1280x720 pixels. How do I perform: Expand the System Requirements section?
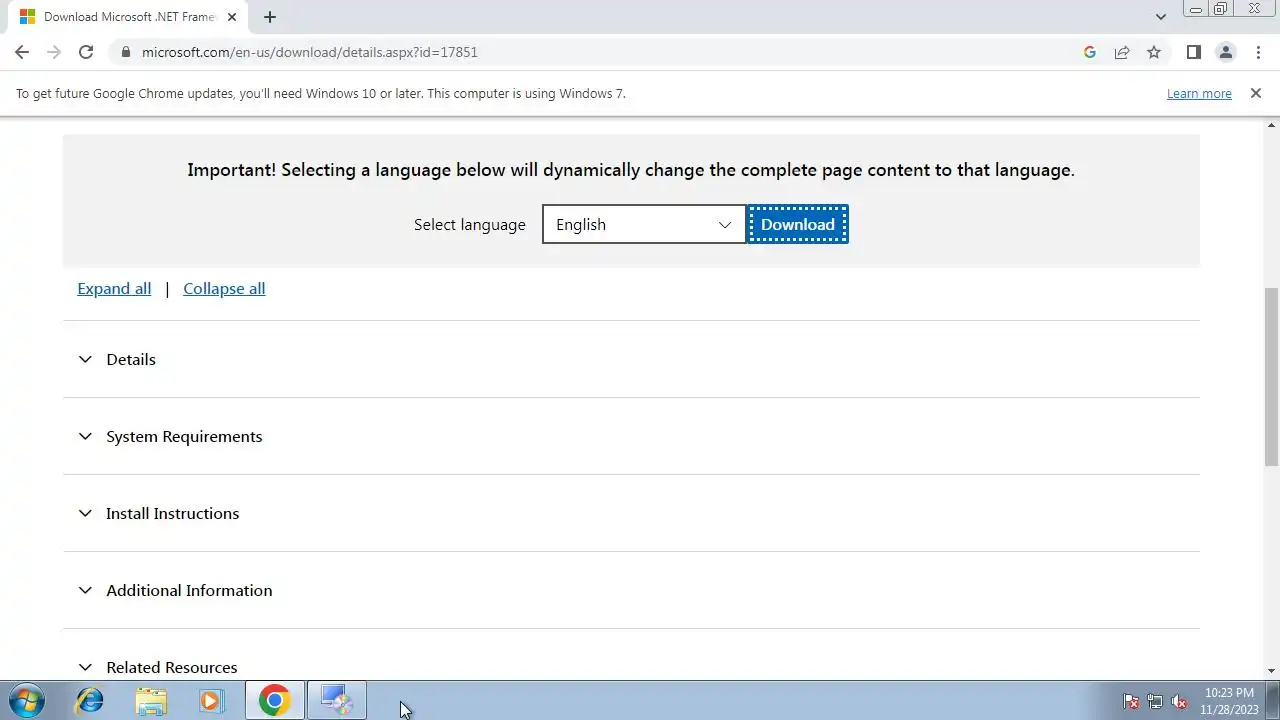(631, 436)
